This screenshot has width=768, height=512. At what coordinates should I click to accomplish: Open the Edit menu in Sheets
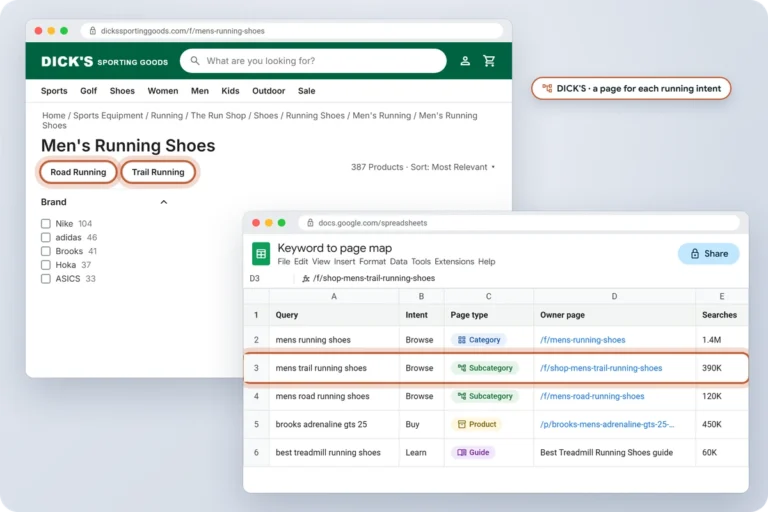tap(301, 262)
